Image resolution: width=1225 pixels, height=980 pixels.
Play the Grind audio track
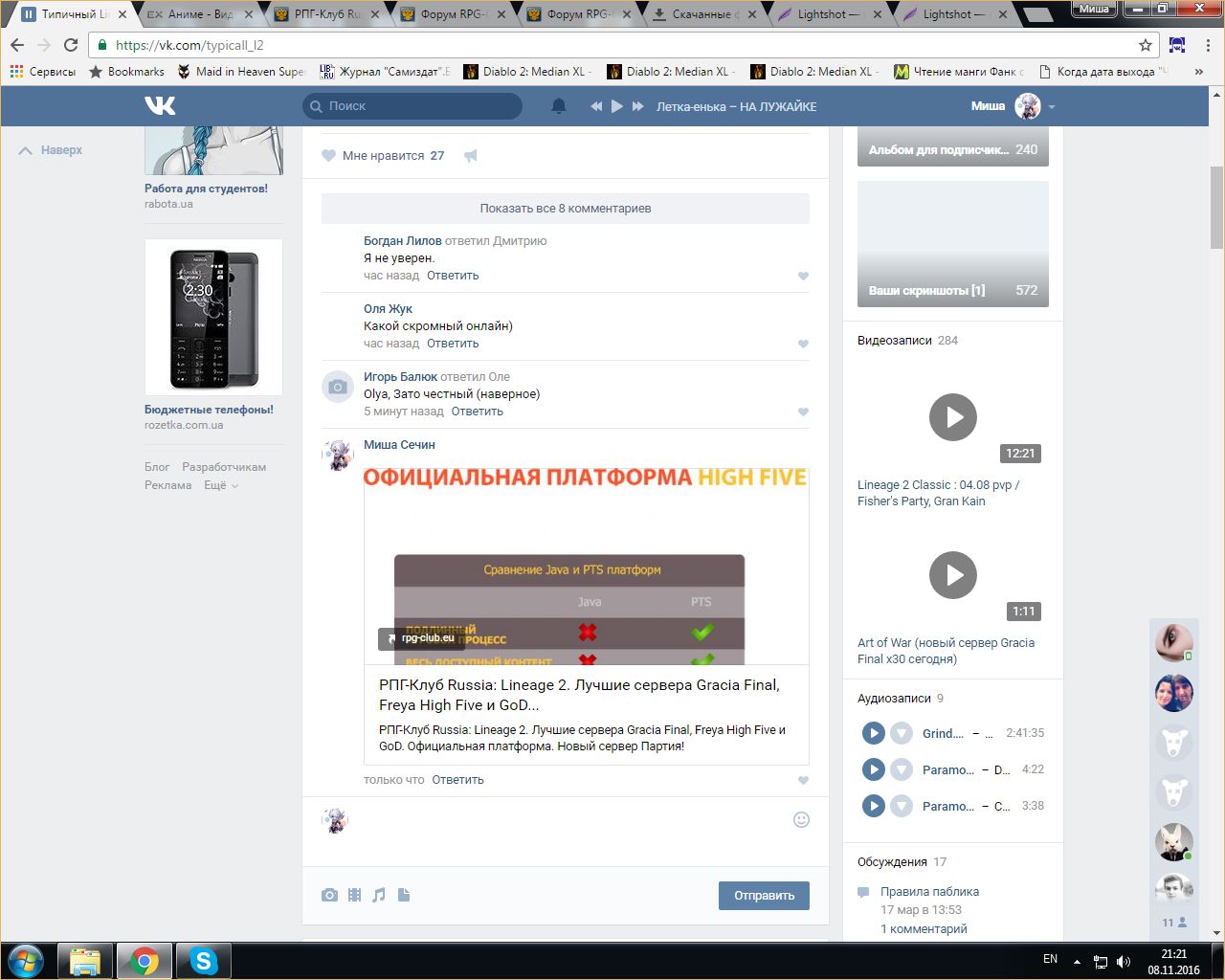(x=873, y=733)
